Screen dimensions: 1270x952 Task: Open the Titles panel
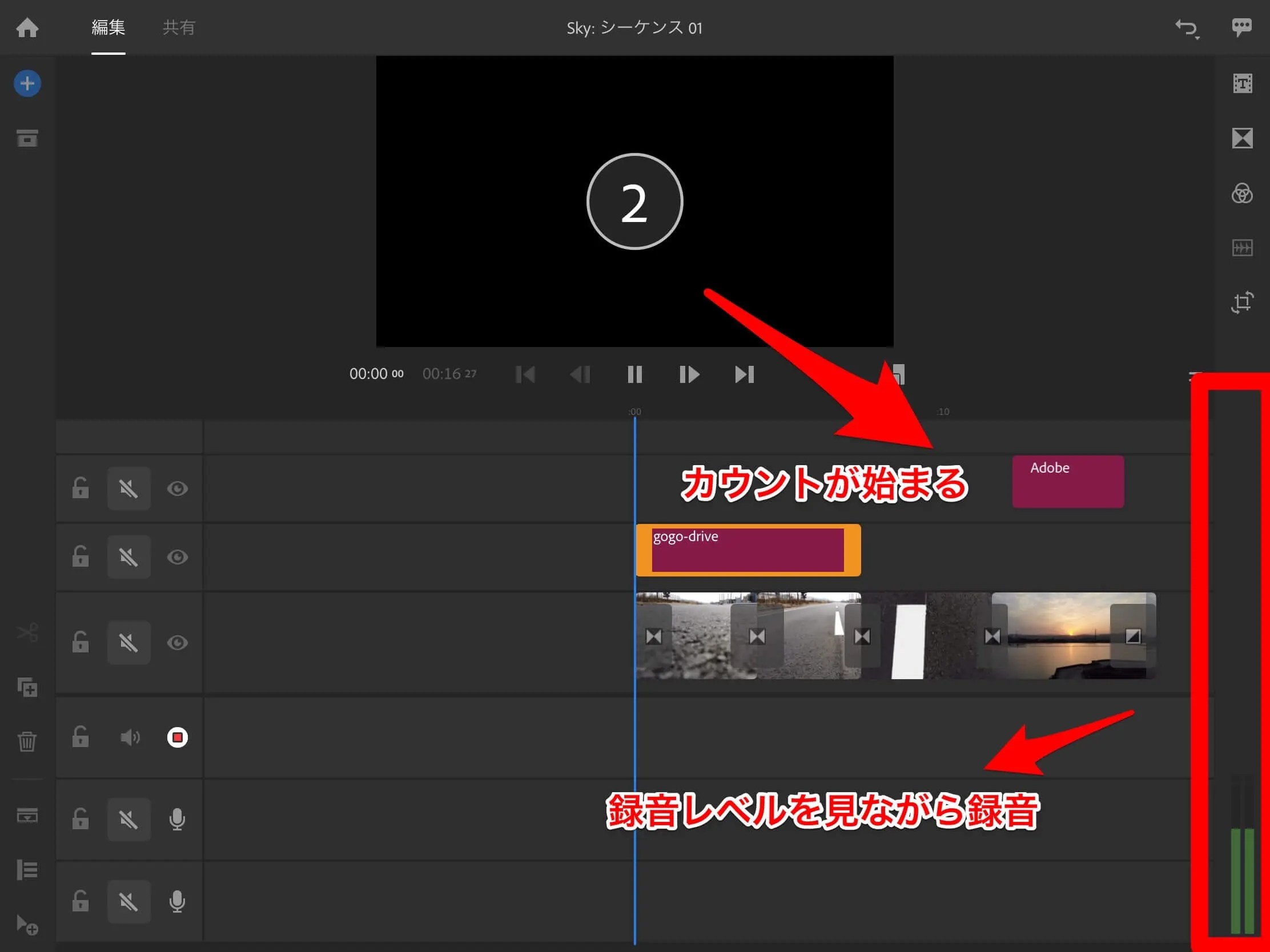pos(1243,82)
